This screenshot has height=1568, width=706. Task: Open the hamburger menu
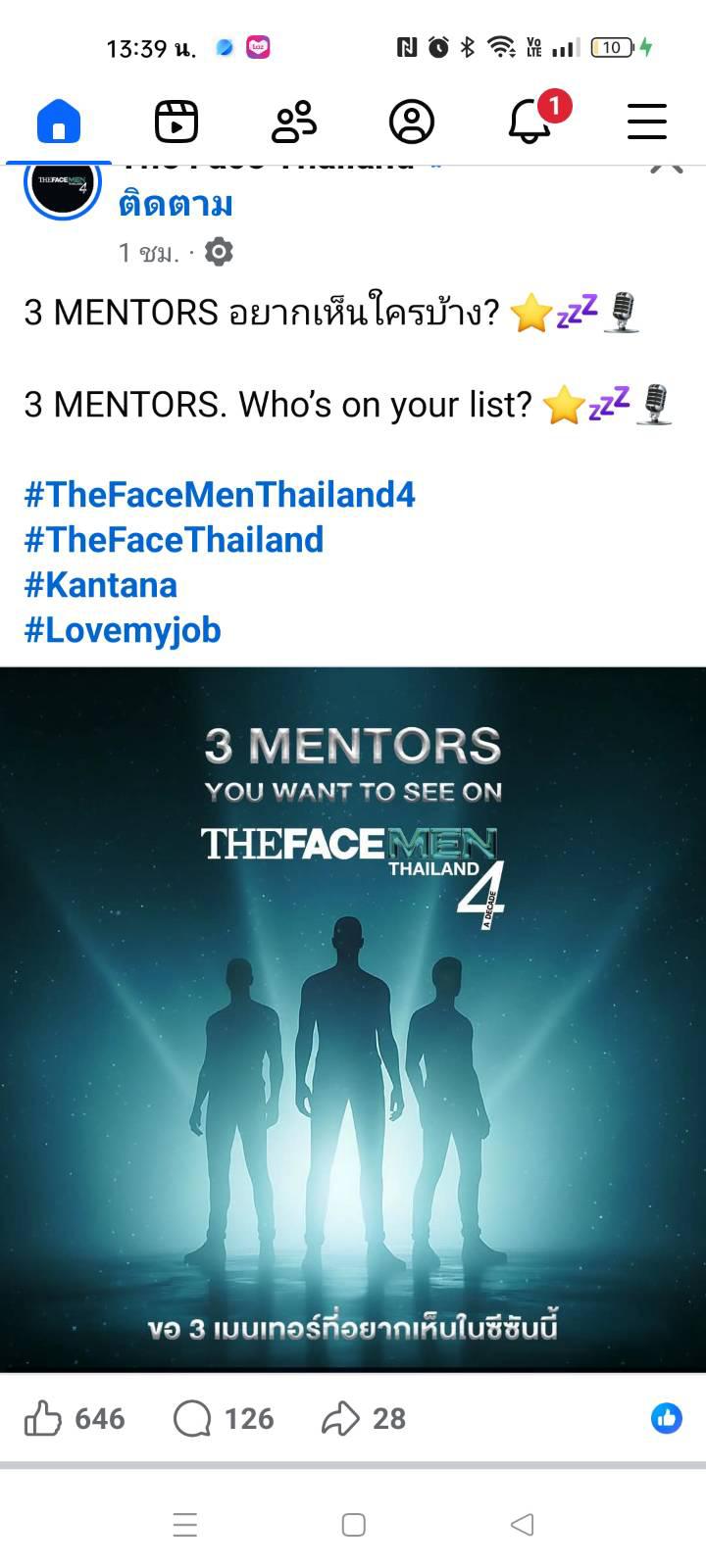coord(647,122)
